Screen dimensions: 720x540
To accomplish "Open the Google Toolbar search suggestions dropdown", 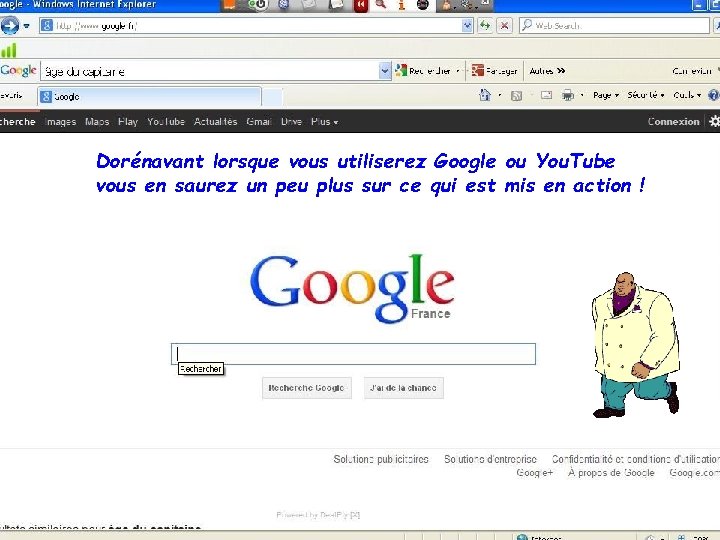I will (385, 71).
